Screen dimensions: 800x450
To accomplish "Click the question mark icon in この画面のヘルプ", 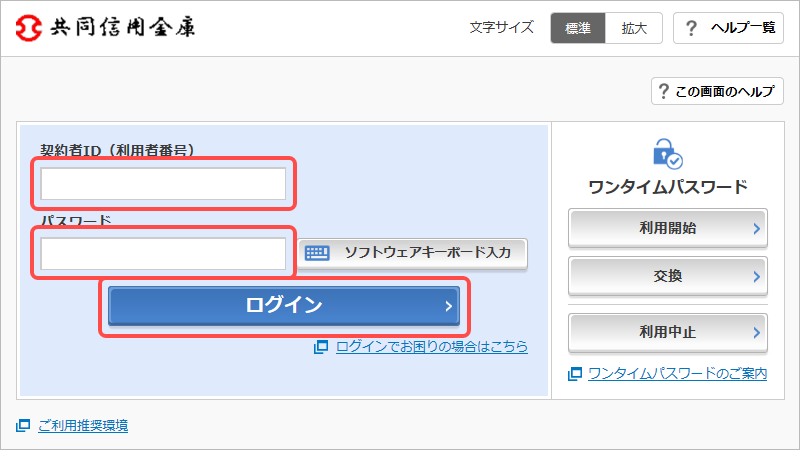I will pos(663,91).
